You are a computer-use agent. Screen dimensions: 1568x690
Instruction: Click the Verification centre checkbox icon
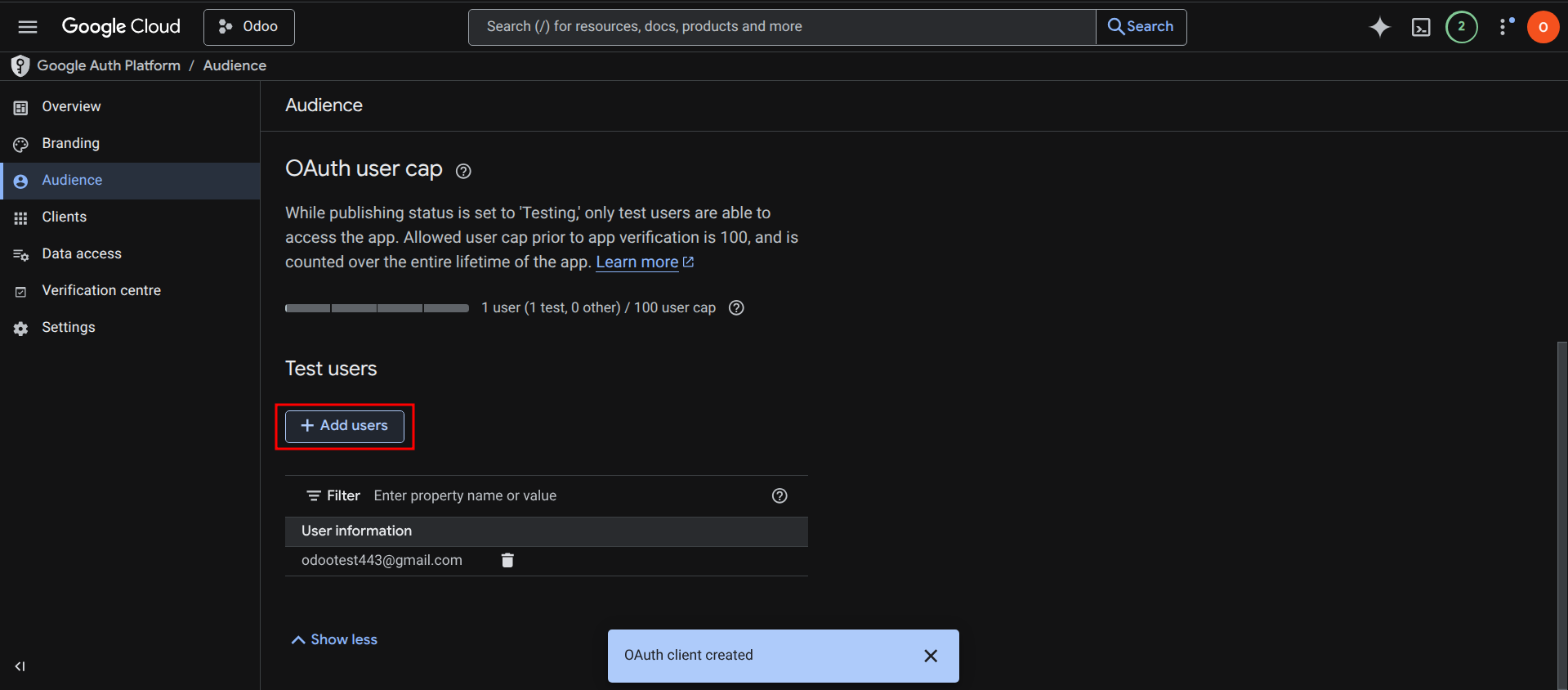click(x=21, y=291)
